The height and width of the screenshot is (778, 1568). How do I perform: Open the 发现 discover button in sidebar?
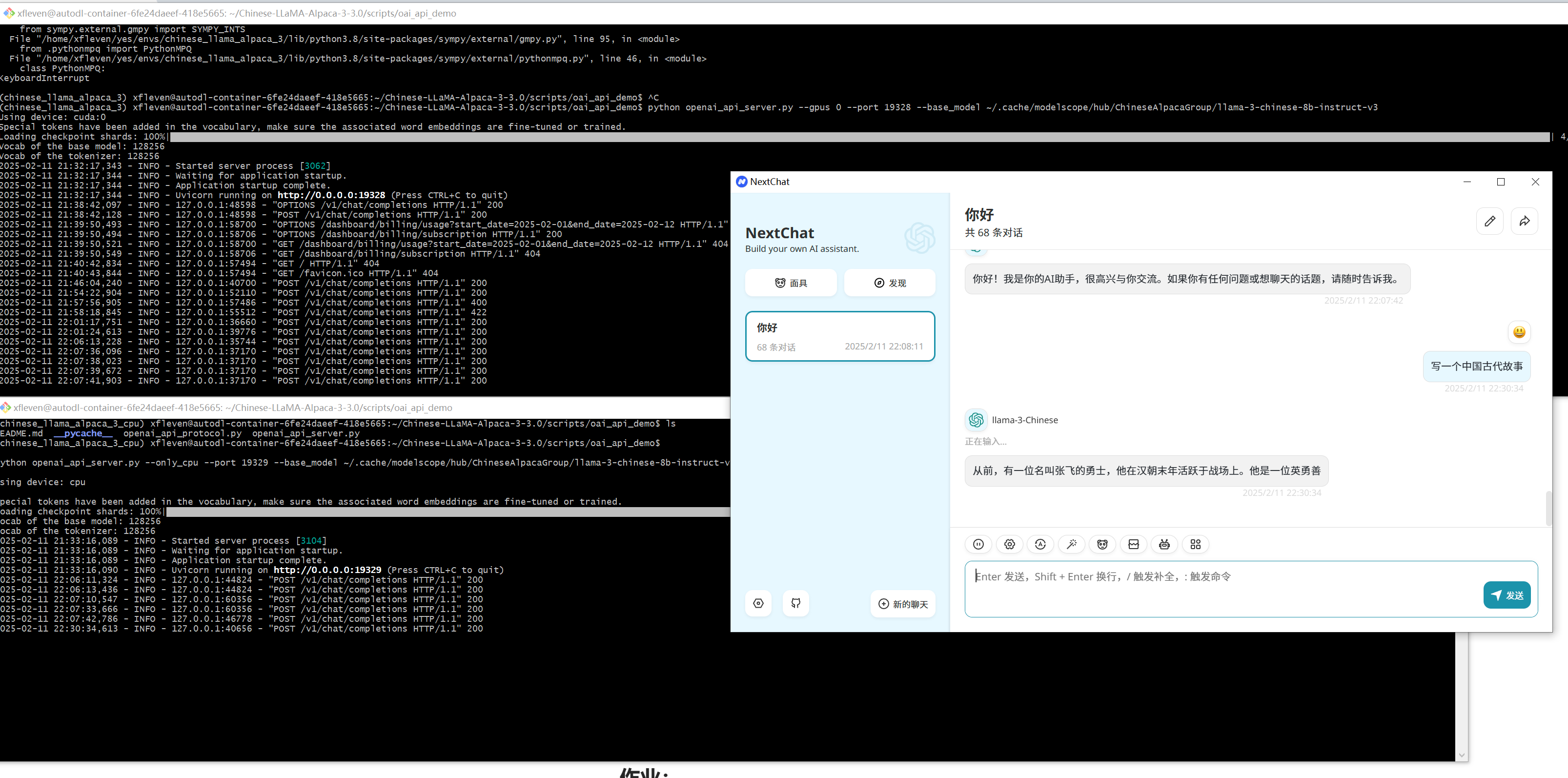pos(889,283)
